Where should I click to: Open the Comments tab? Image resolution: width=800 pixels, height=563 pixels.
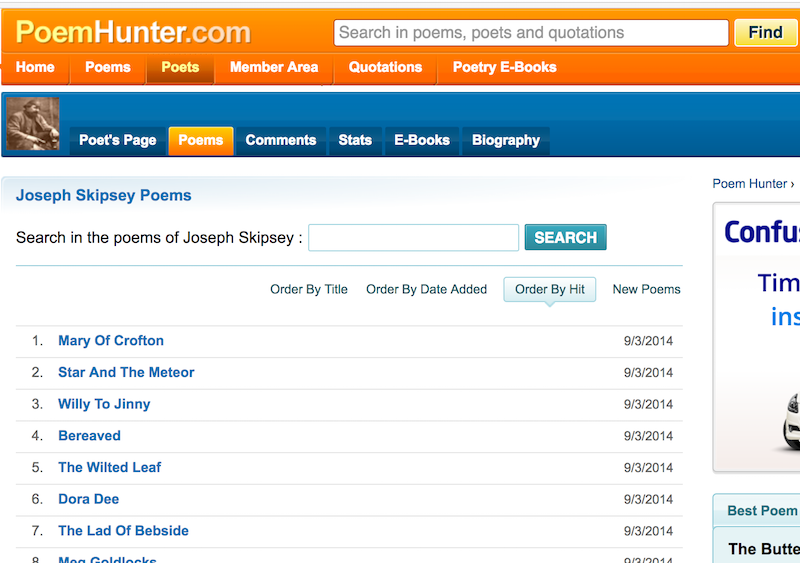click(x=280, y=140)
